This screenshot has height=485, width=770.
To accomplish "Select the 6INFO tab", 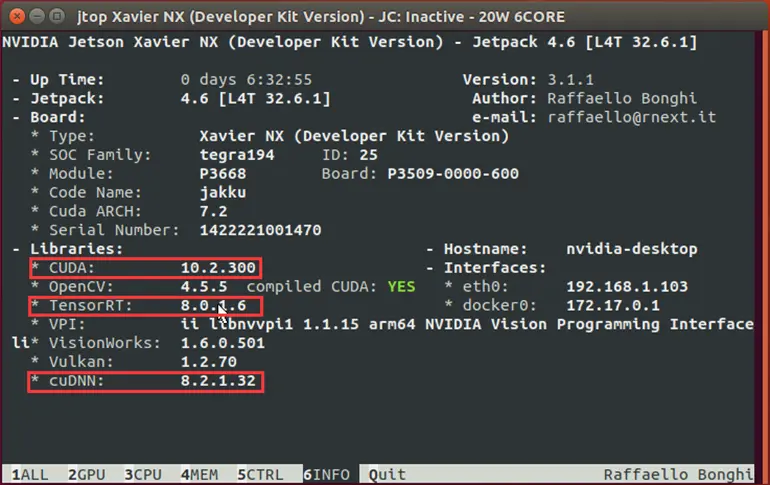I will coord(326,475).
